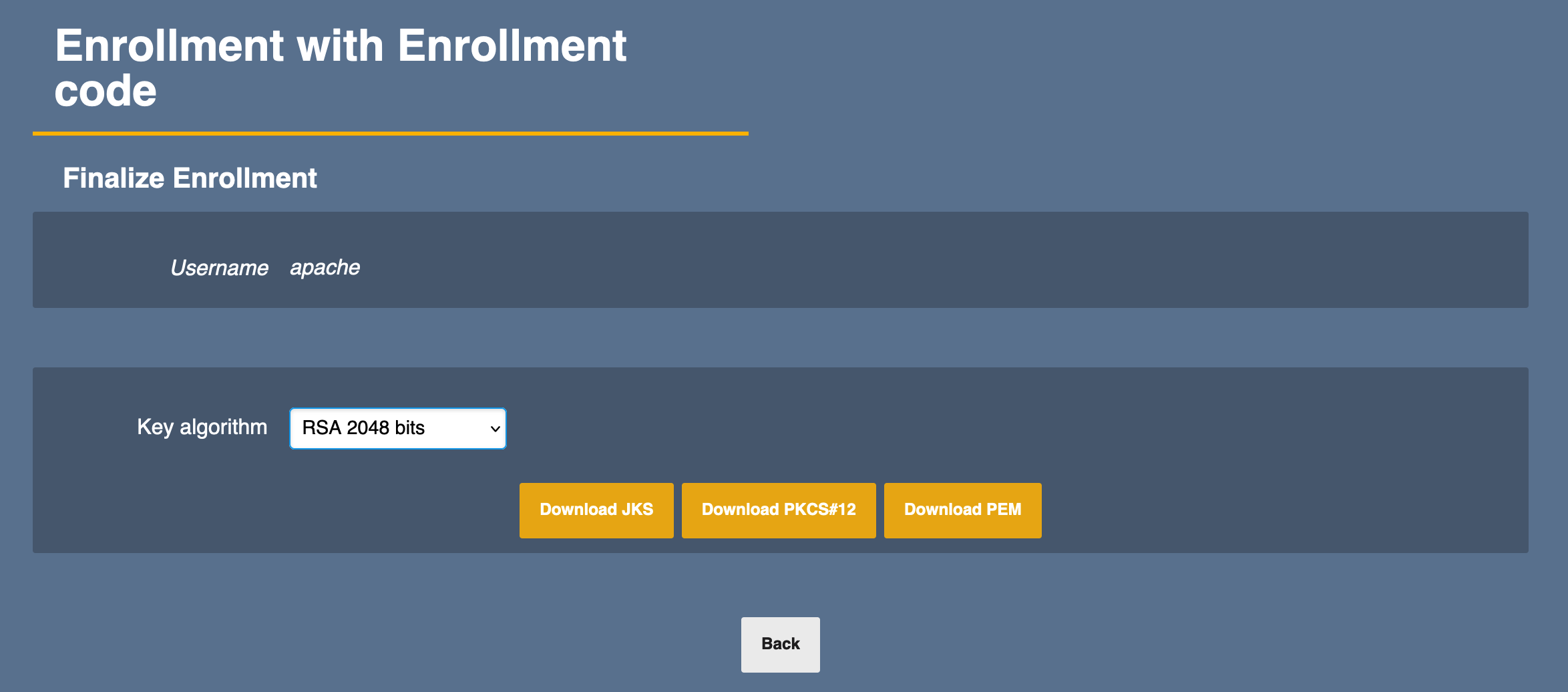Click the 'Key algorithm' label text

tap(202, 427)
